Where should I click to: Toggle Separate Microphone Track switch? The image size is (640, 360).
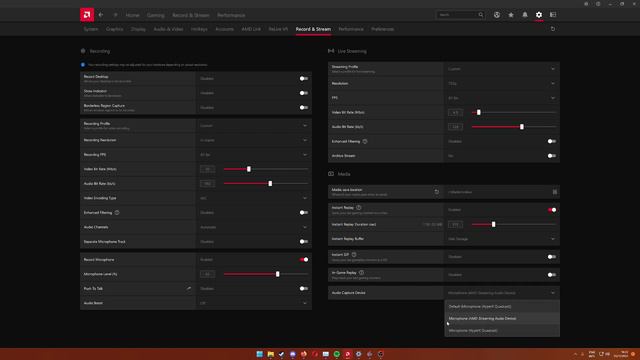coord(304,242)
